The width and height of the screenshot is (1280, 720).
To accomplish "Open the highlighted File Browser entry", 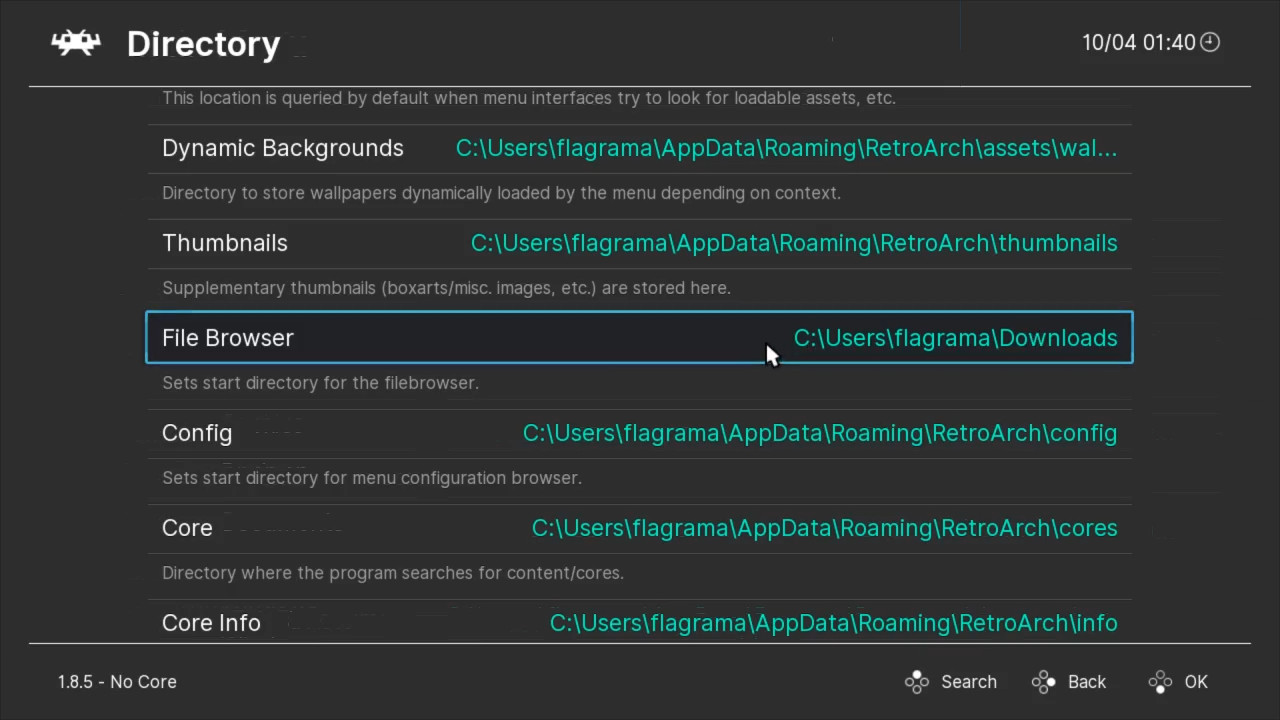I will (x=228, y=338).
